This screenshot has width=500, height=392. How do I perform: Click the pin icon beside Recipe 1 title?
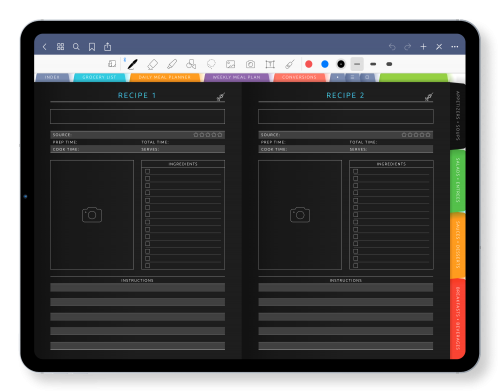click(x=220, y=97)
